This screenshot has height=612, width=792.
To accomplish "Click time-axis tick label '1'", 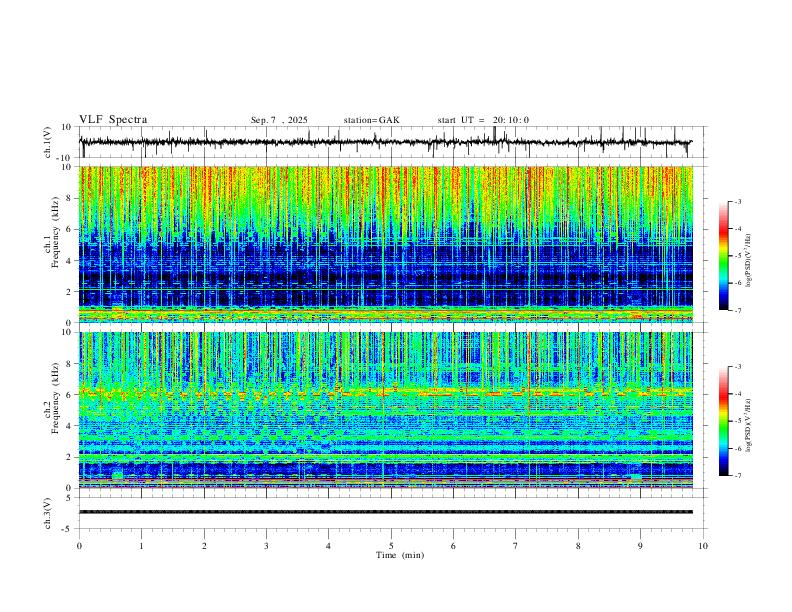I will point(141,546).
